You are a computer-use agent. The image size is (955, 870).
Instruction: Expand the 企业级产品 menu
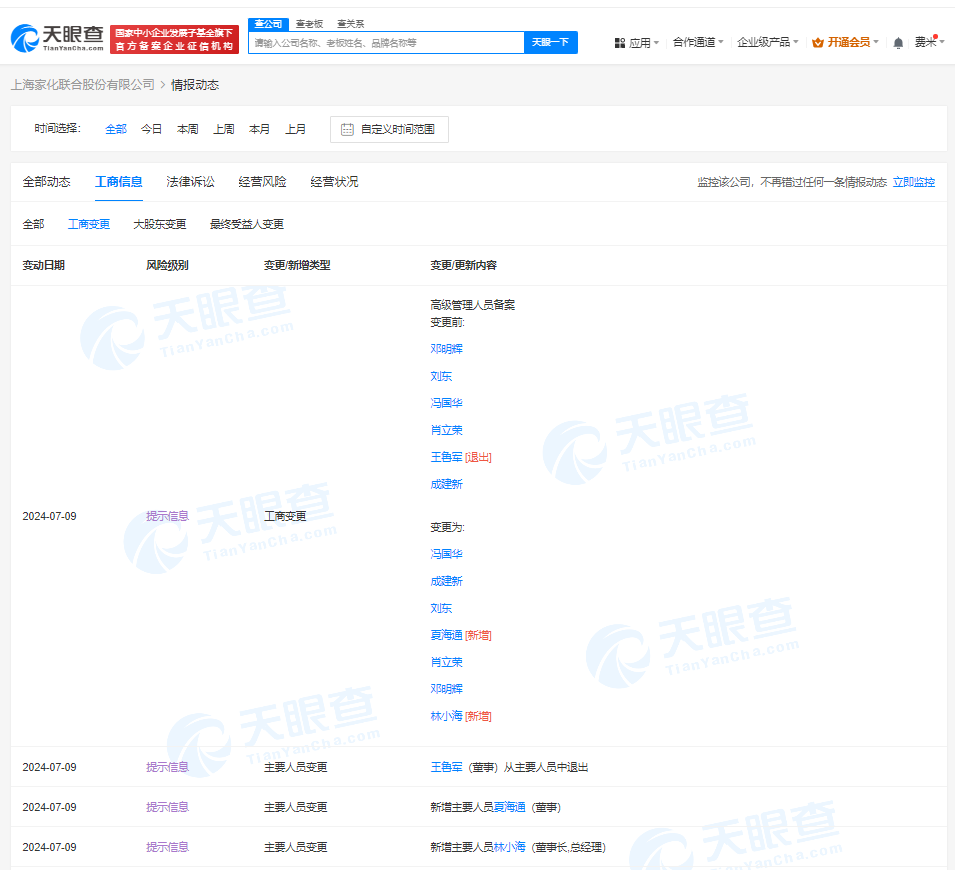pyautogui.click(x=767, y=42)
